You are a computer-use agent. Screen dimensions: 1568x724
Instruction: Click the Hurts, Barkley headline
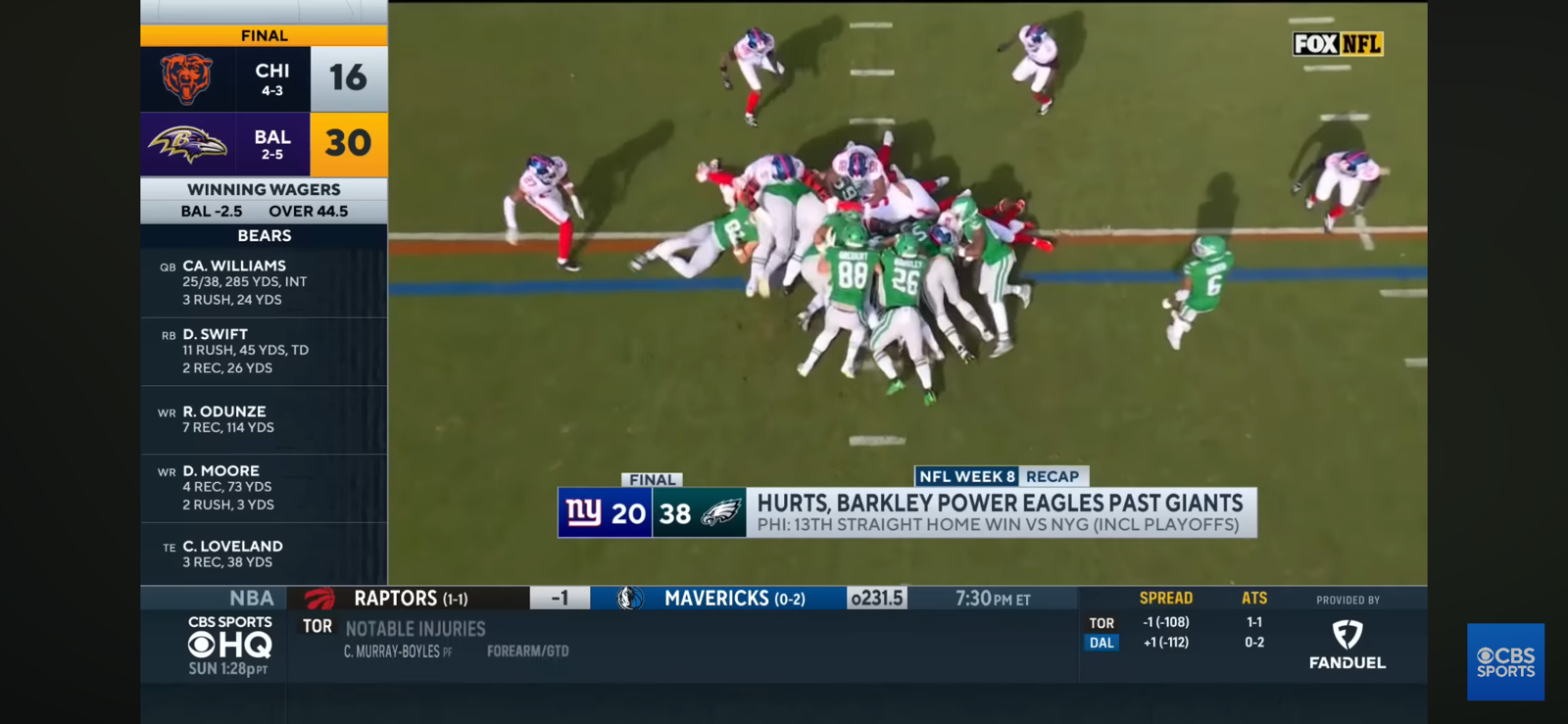point(1000,503)
